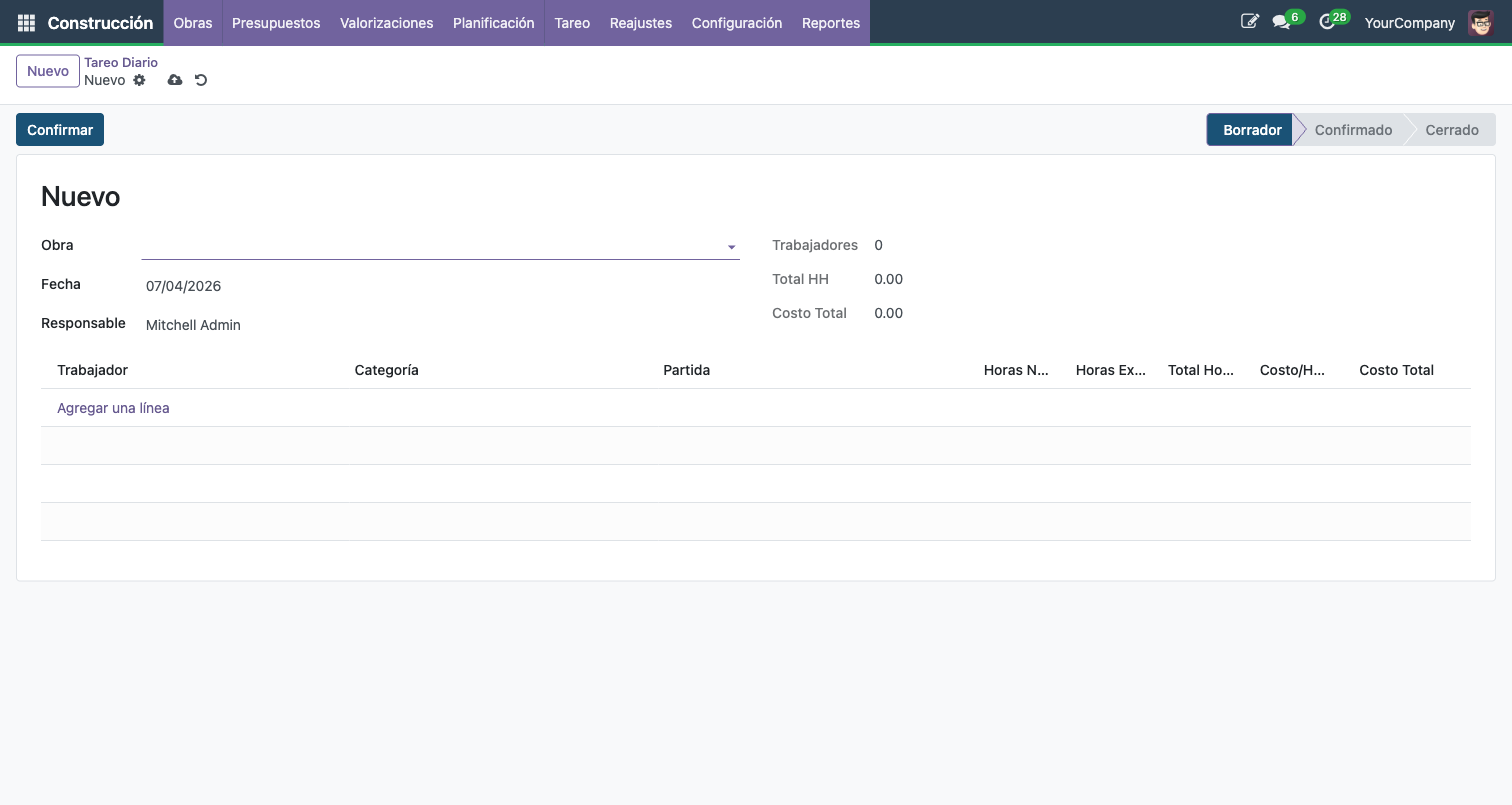Open the chat messages icon with badge 6
The height and width of the screenshot is (805, 1512).
(x=1281, y=22)
